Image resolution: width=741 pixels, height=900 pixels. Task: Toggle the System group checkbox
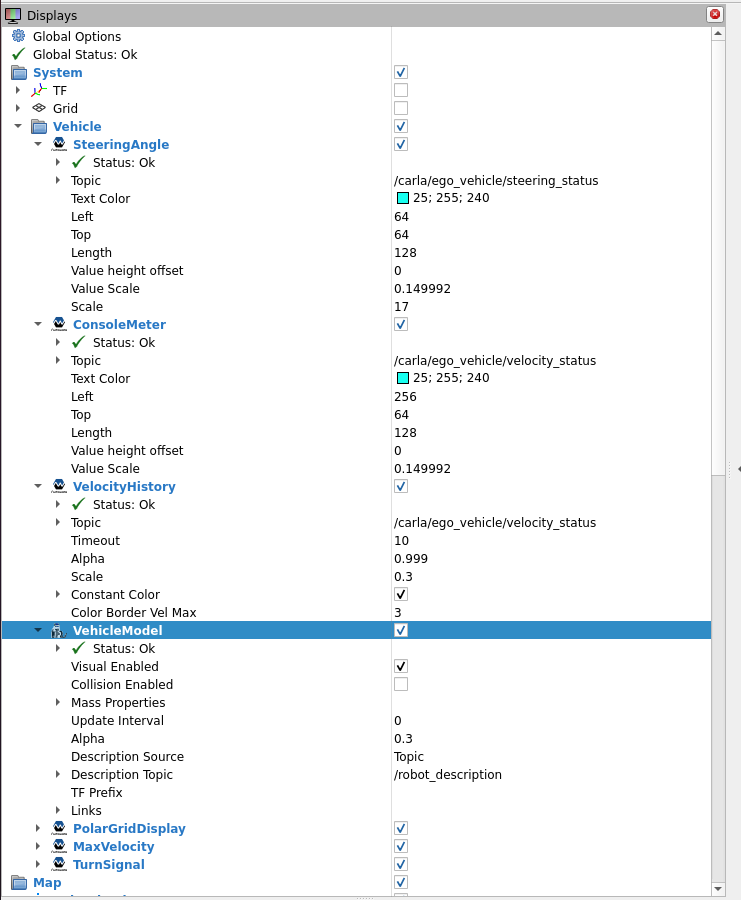coord(401,72)
